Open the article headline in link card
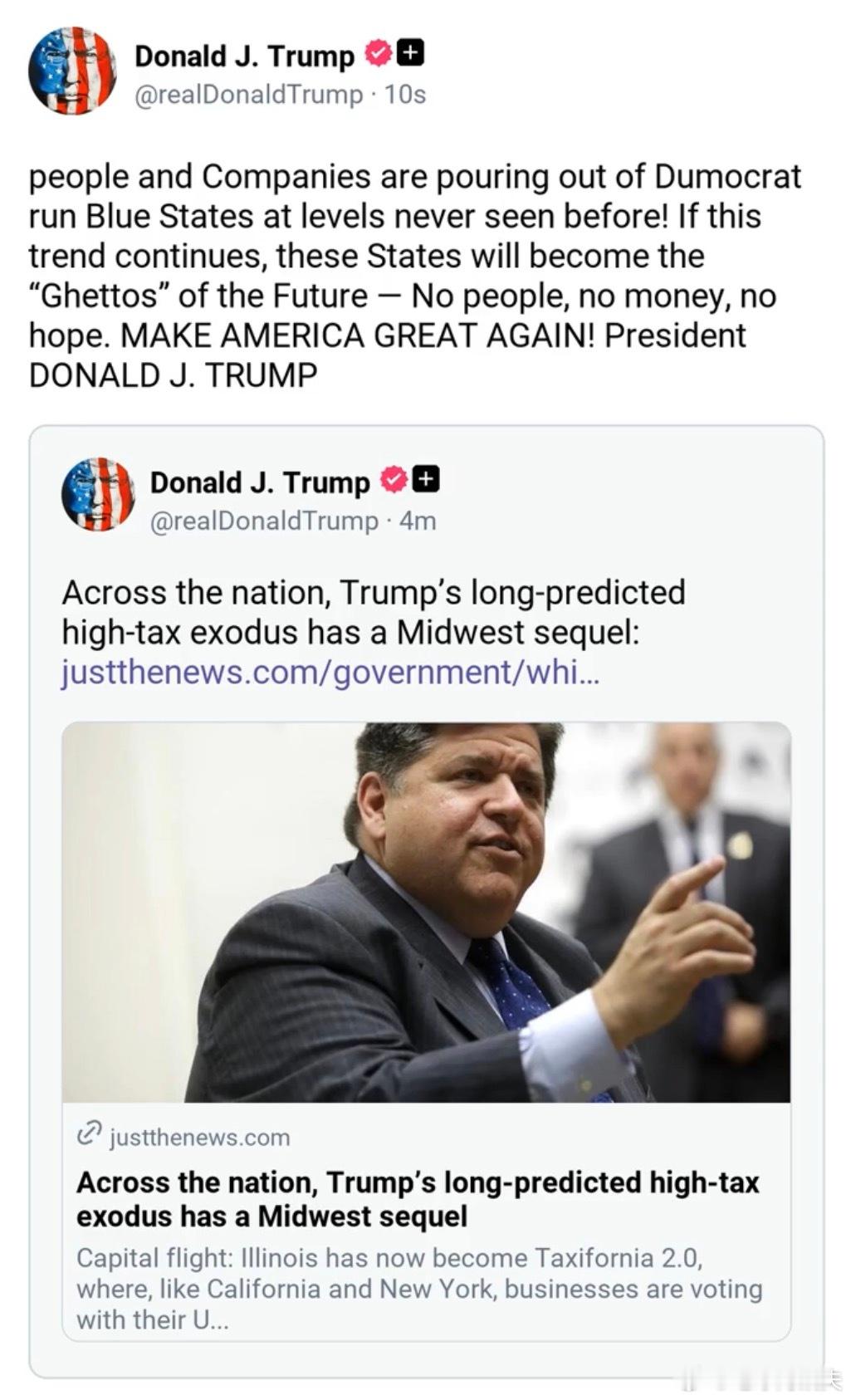The width and height of the screenshot is (851, 1400). click(x=418, y=1199)
